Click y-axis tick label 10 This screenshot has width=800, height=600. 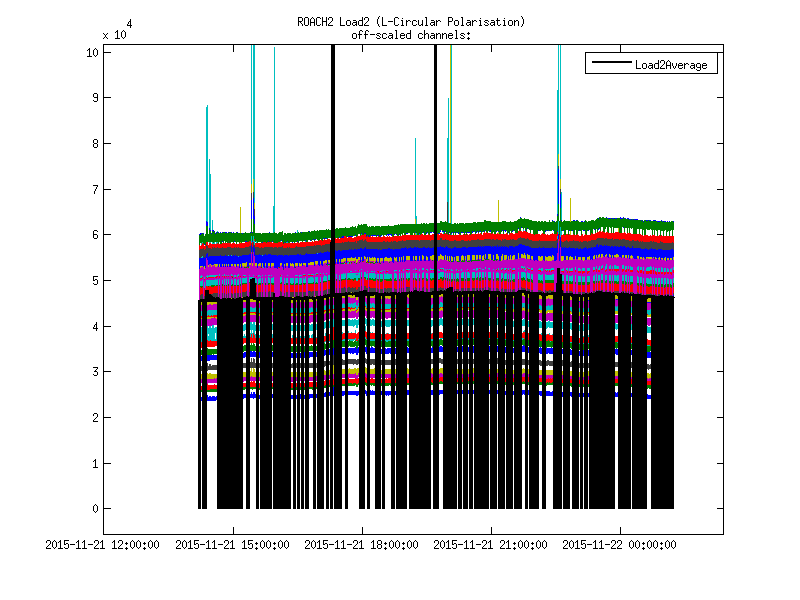coord(91,52)
